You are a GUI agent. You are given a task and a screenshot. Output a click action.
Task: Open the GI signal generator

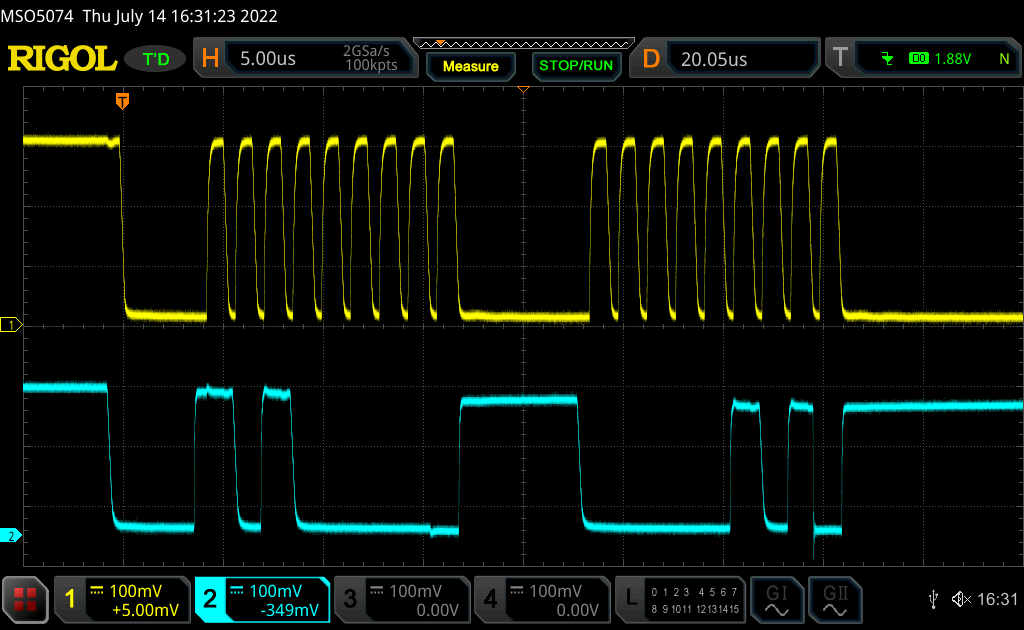pyautogui.click(x=777, y=600)
